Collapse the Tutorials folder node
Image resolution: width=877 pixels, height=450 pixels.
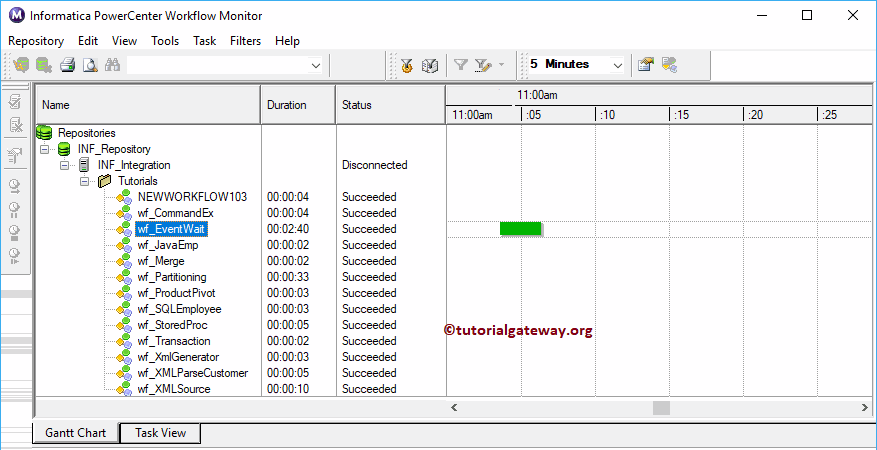(x=84, y=181)
